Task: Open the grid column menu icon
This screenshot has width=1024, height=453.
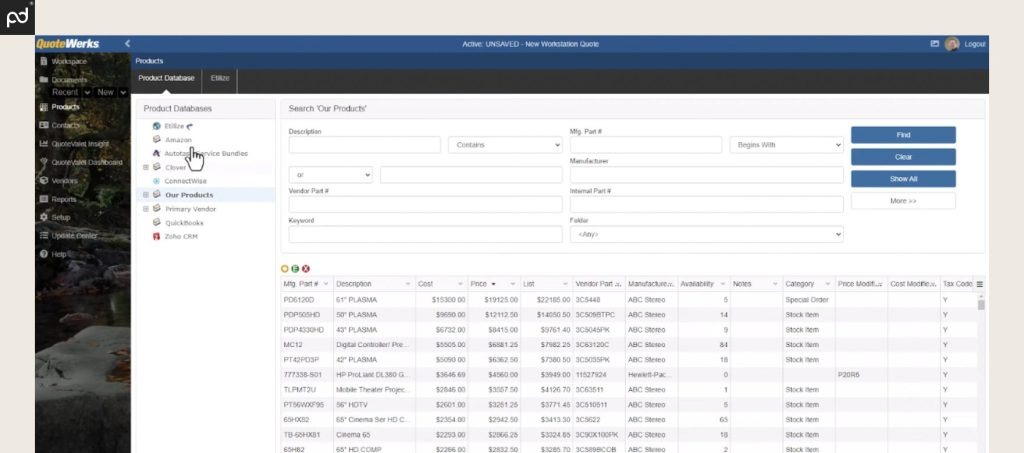Action: pos(980,284)
